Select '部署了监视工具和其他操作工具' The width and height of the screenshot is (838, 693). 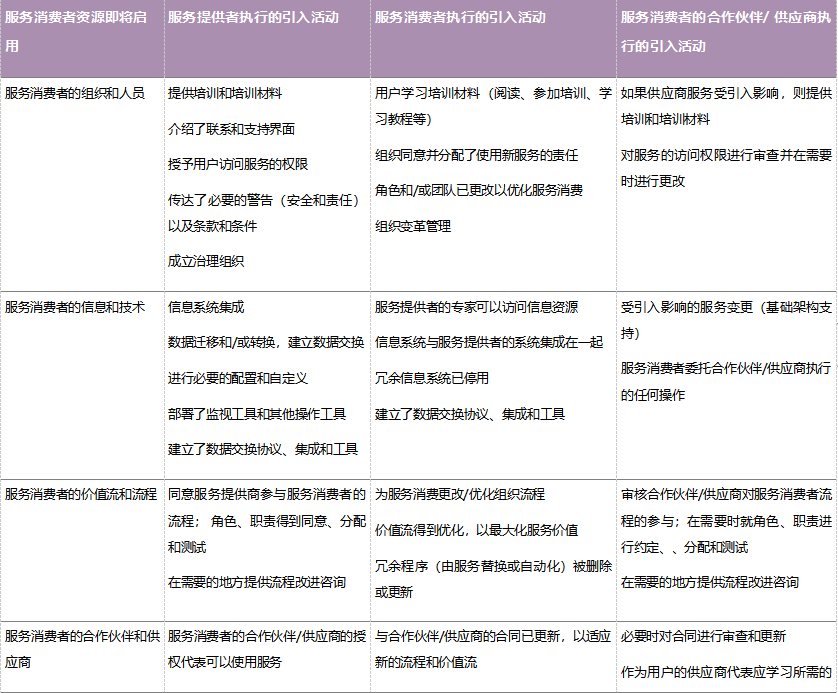257,414
